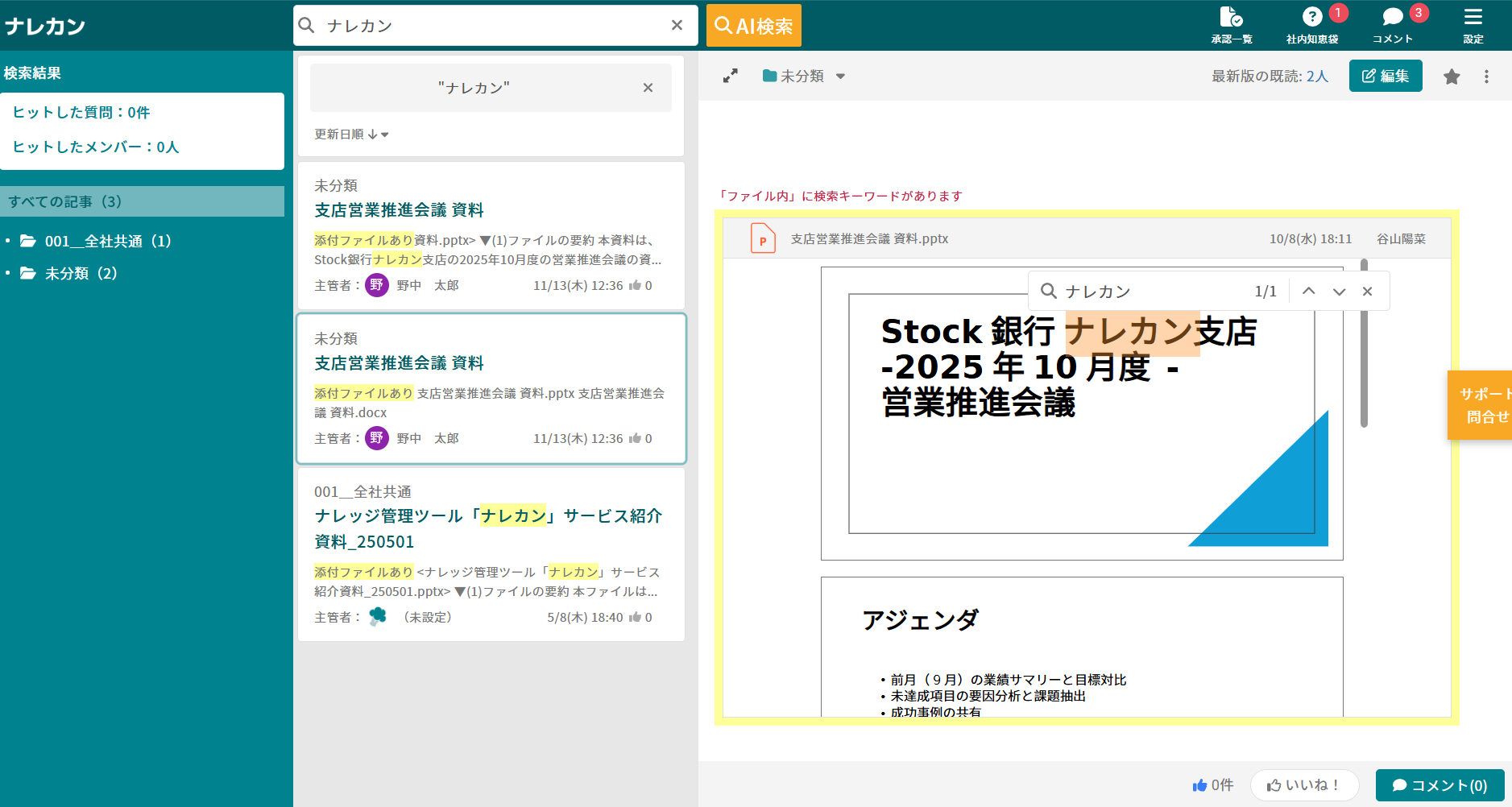This screenshot has height=807, width=1512.
Task: Click the PowerPoint file icon on the attachment
Action: pos(763,238)
